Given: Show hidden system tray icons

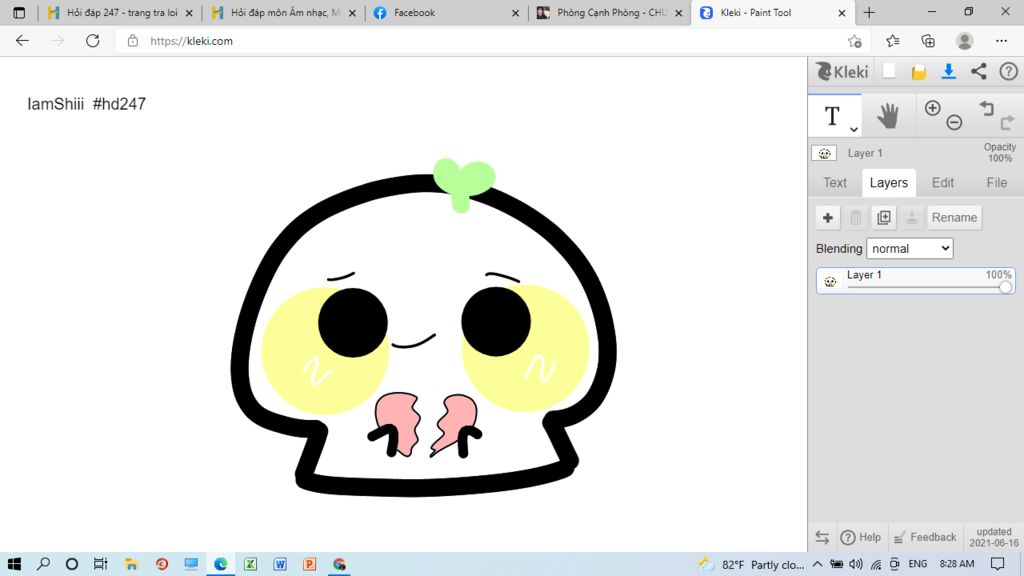Looking at the screenshot, I should 818,564.
